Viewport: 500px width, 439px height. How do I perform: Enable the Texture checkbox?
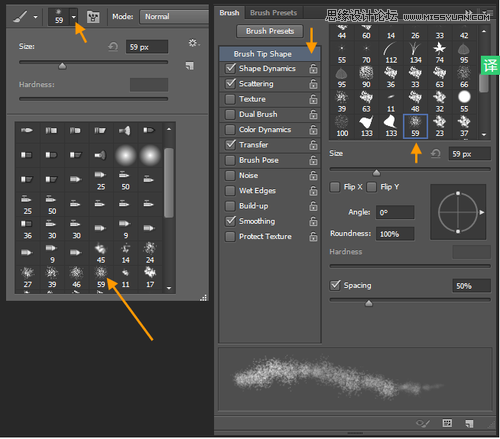[x=230, y=99]
